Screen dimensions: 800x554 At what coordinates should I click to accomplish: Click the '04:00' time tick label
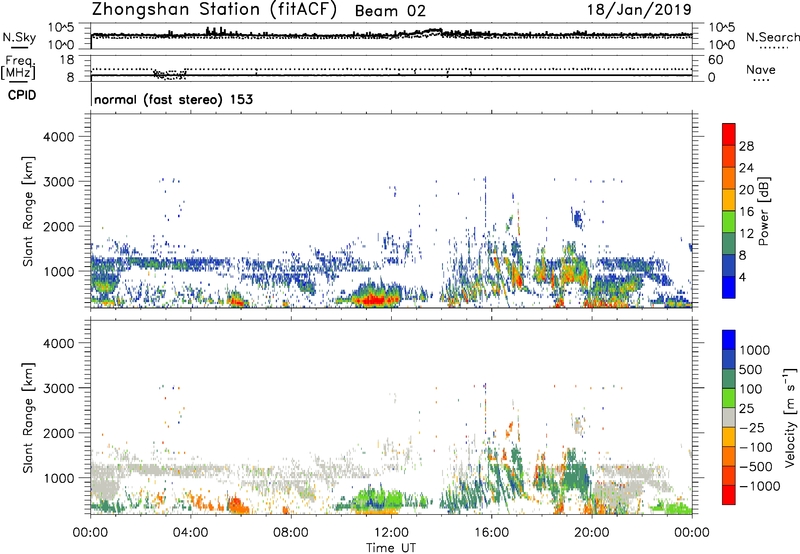coord(190,533)
